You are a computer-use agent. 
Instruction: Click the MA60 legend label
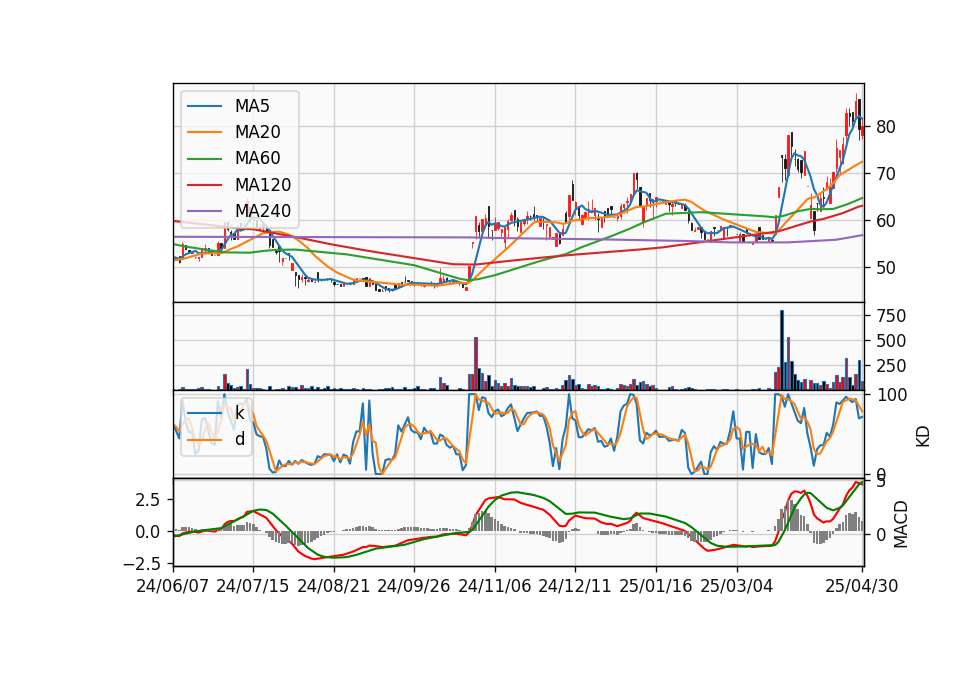(257, 159)
